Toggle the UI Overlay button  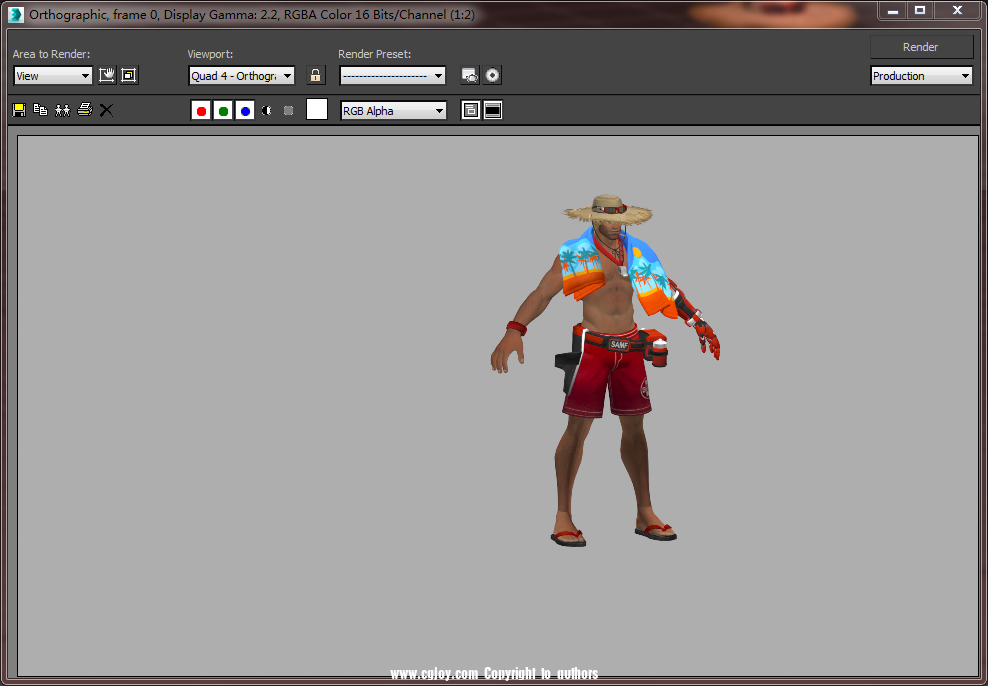tap(470, 111)
